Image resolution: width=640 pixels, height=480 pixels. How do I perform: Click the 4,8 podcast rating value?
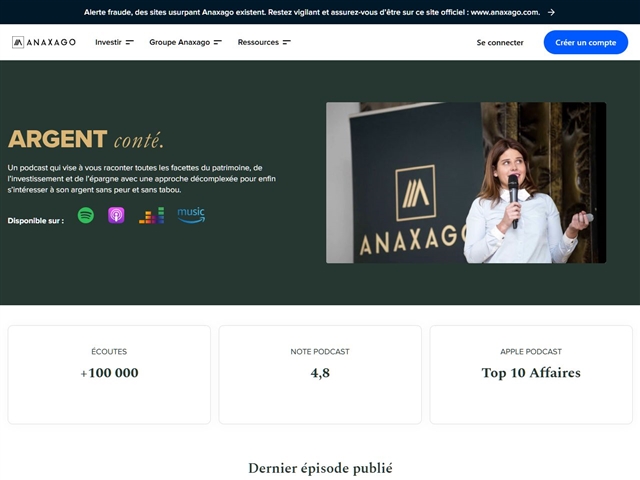tap(320, 373)
